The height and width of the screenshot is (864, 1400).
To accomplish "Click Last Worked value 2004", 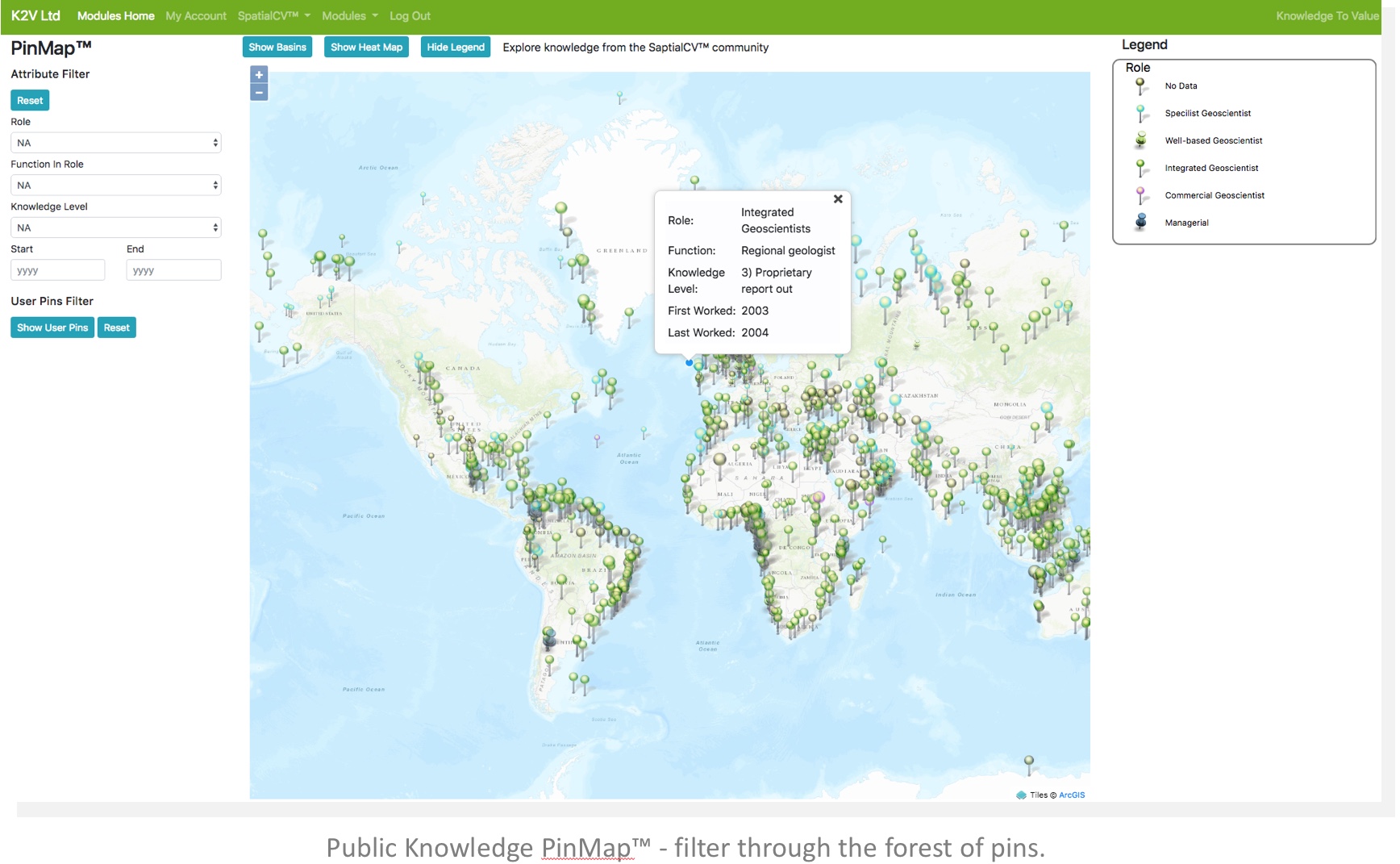I will click(x=755, y=332).
